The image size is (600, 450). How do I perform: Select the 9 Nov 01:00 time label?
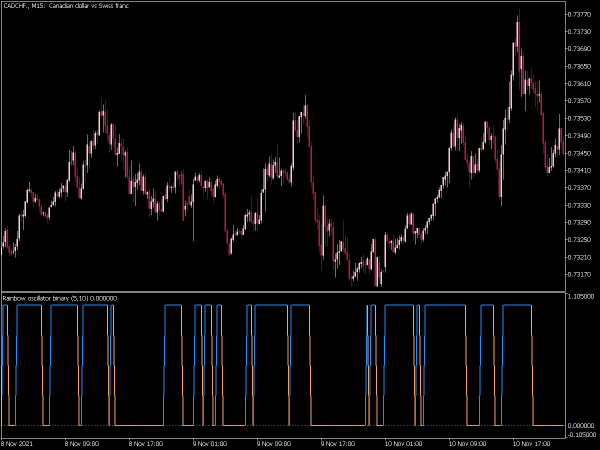[x=209, y=444]
